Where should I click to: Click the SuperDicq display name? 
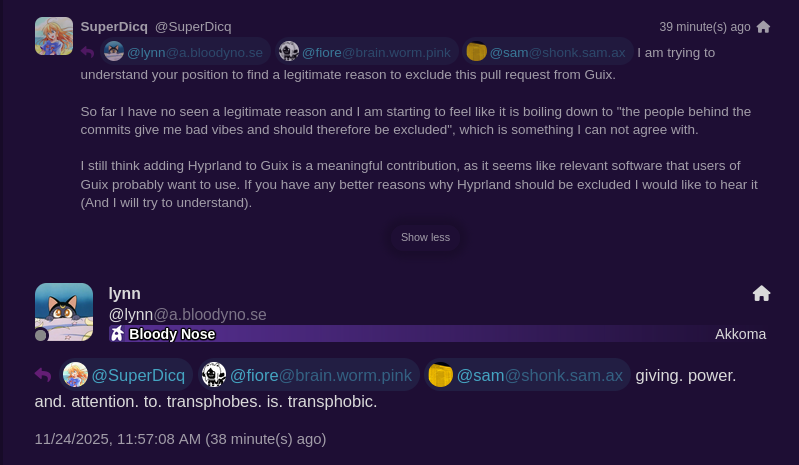tap(114, 26)
